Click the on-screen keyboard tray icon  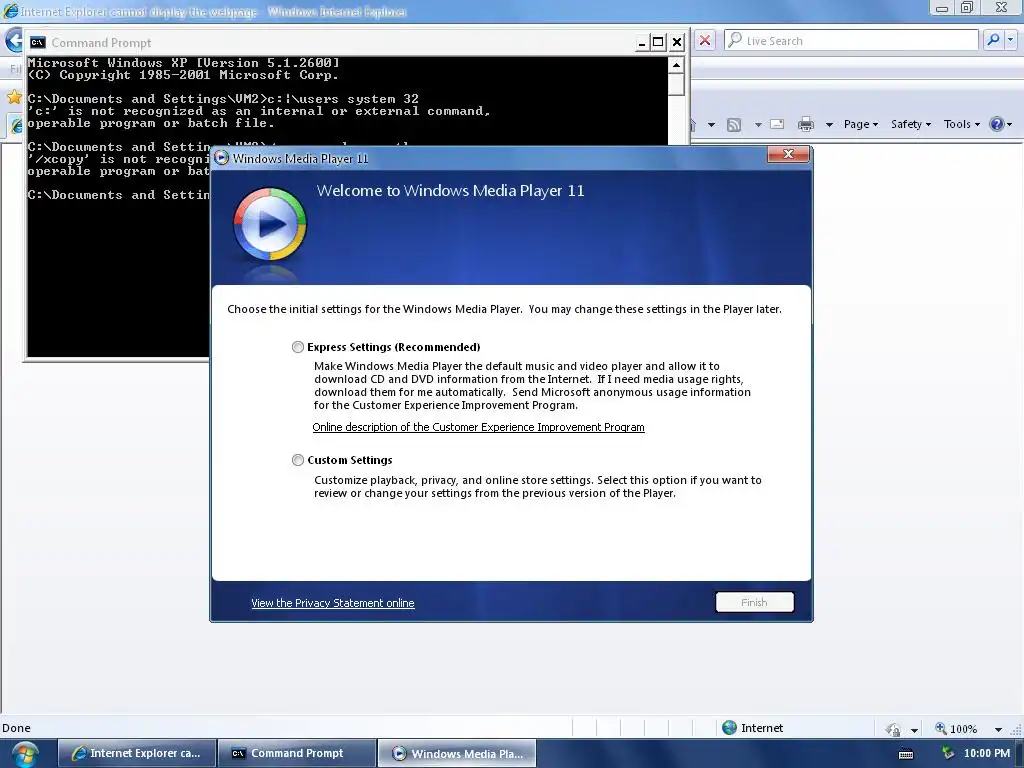(x=906, y=754)
